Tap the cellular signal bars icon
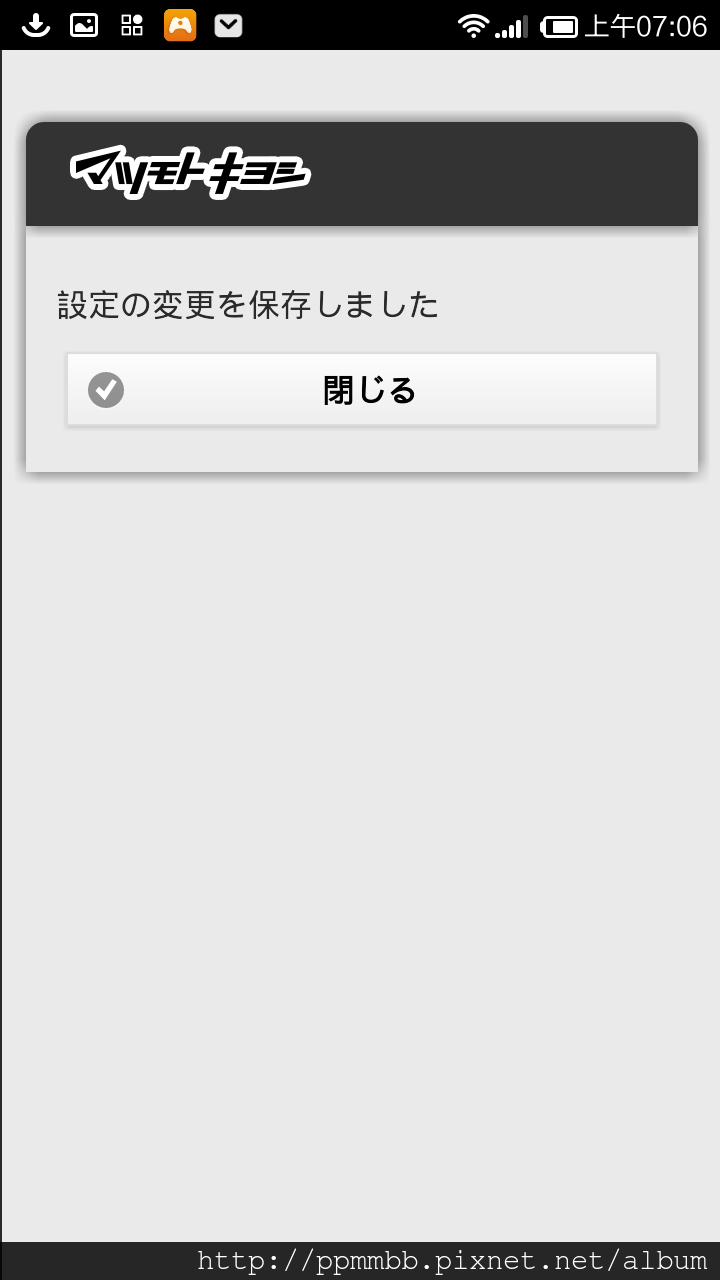The height and width of the screenshot is (1280, 720). pos(511,27)
